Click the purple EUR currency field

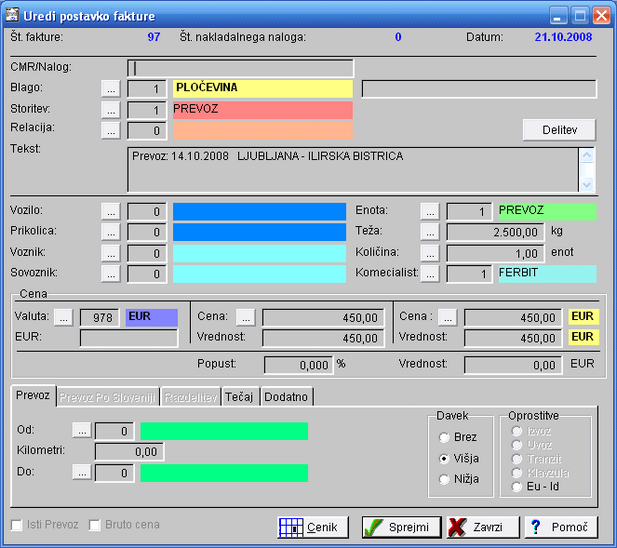[x=151, y=317]
